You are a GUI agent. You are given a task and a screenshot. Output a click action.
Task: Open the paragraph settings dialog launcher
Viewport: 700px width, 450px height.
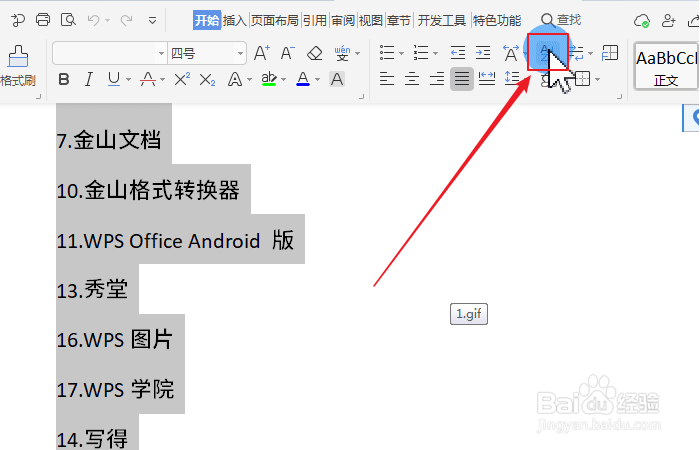(x=620, y=96)
